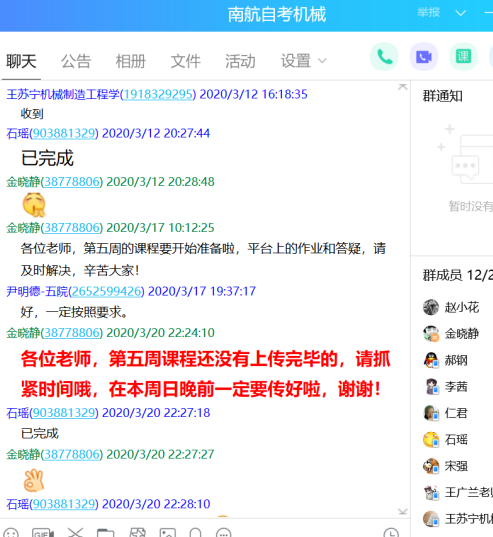This screenshot has height=537, width=493.
Task: Select member 赵小花 in member list
Action: 451,307
